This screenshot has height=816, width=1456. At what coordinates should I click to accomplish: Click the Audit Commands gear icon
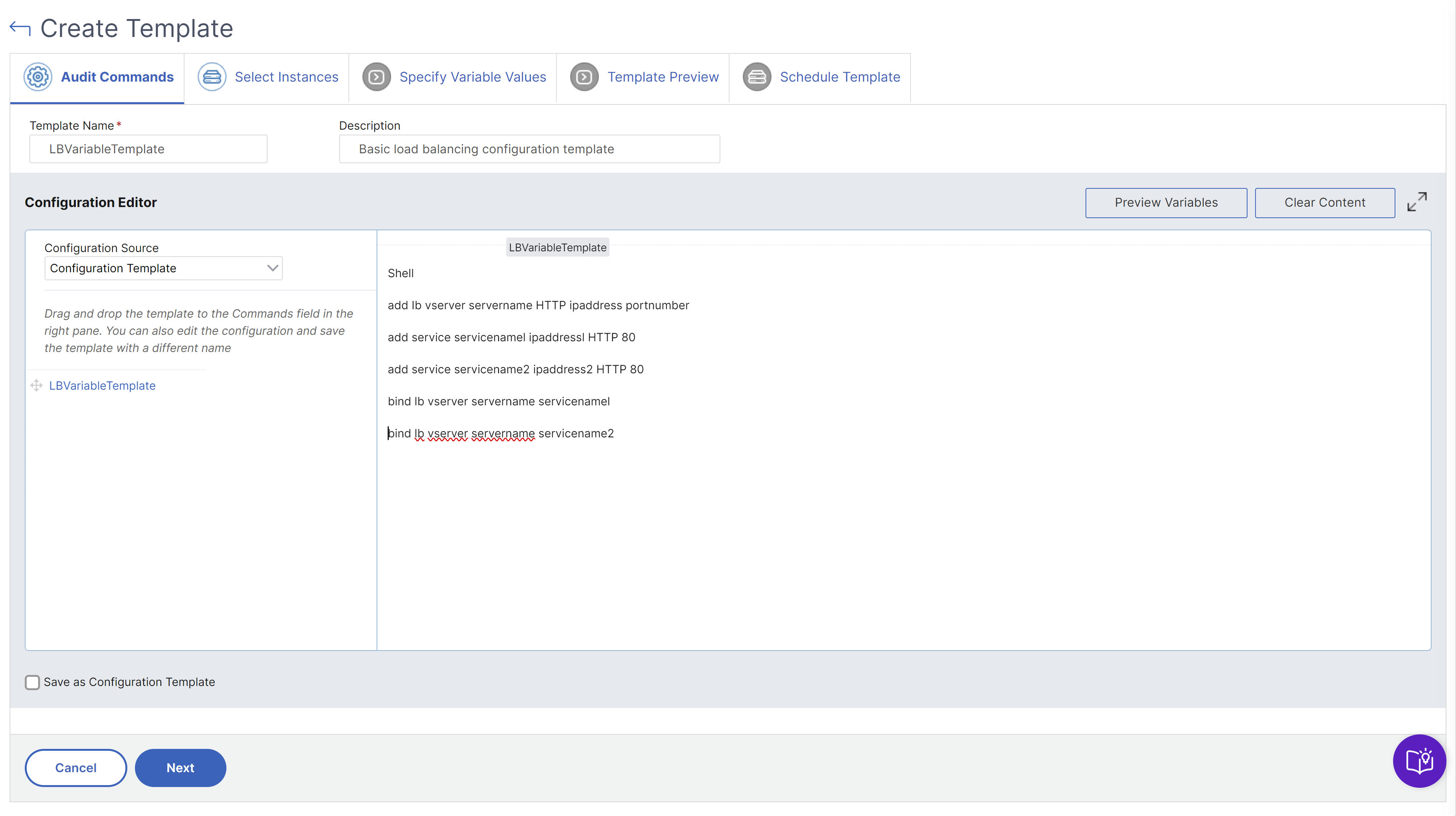pos(38,77)
